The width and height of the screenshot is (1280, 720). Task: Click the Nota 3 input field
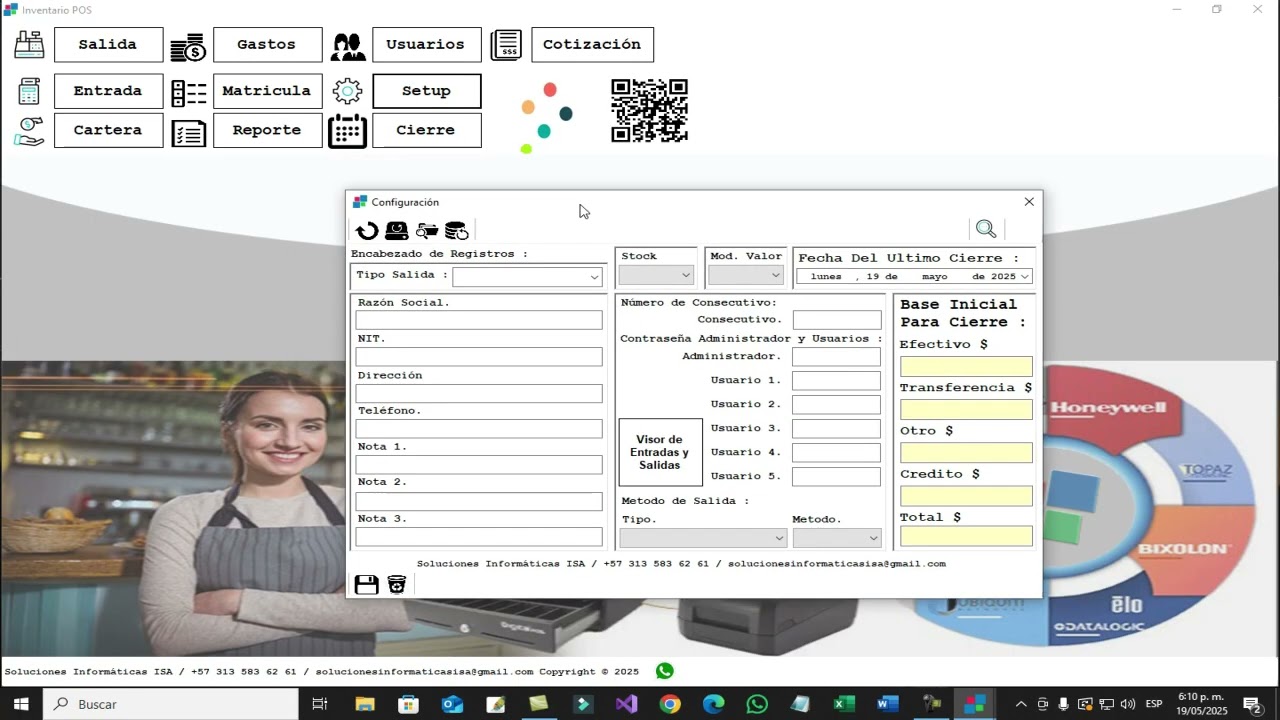pyautogui.click(x=479, y=536)
